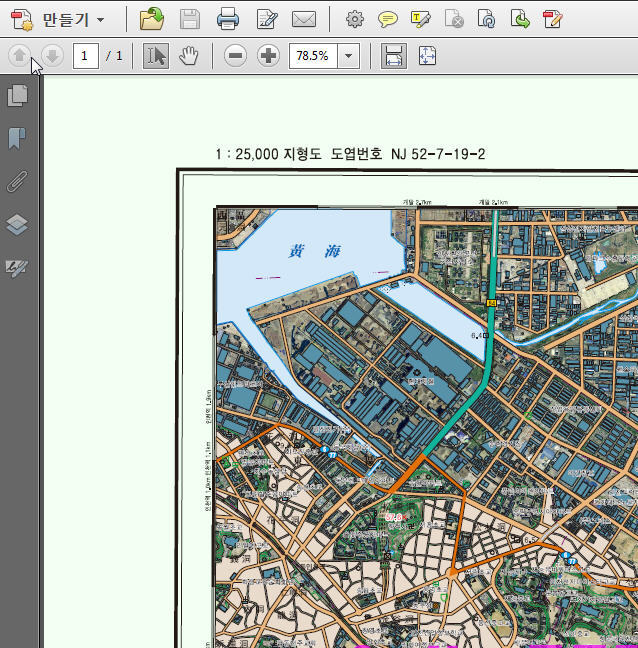638x648 pixels.
Task: Go to next page arrow
Action: pos(52,55)
